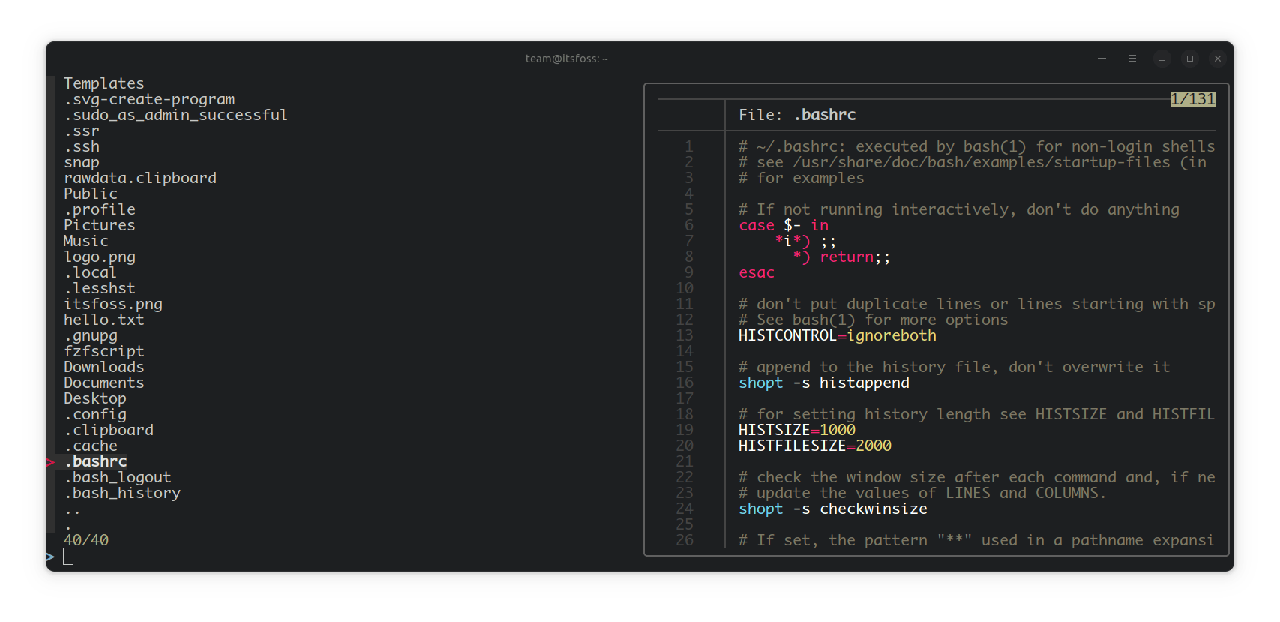Select itsfoss.png in the file list
1280x622 pixels.
click(112, 304)
